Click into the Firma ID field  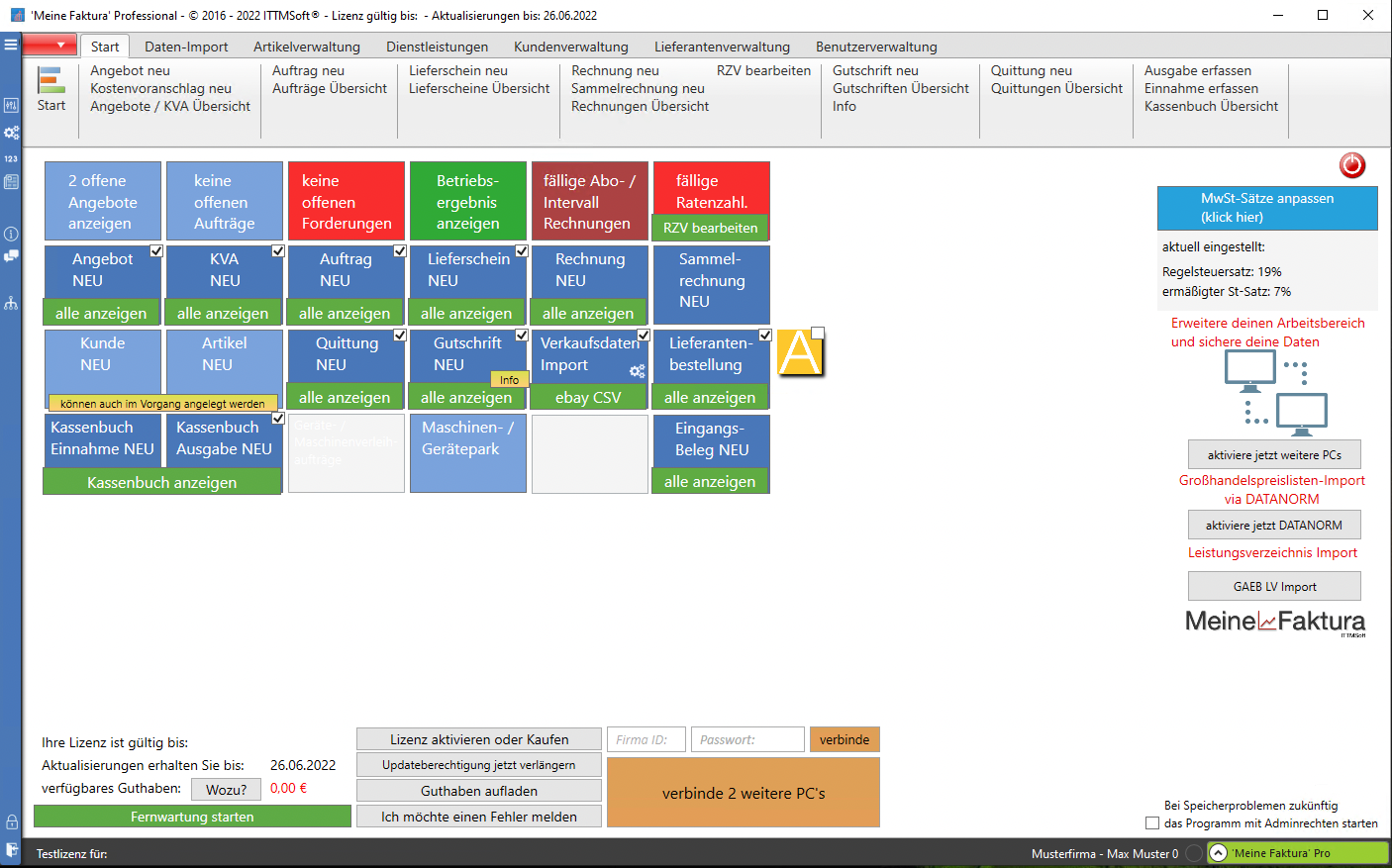pyautogui.click(x=646, y=739)
